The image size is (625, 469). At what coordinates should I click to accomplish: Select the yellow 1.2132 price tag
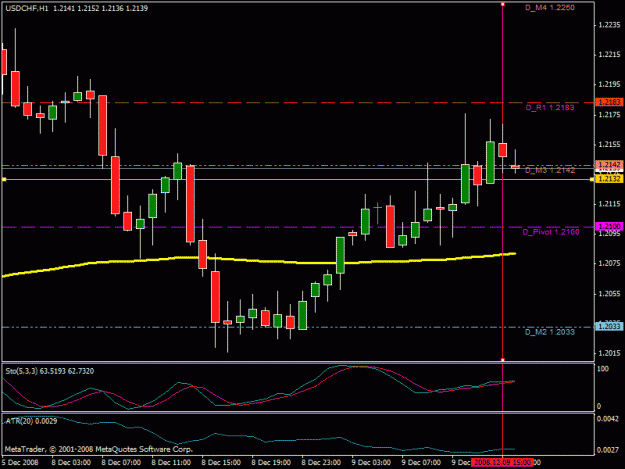[609, 179]
